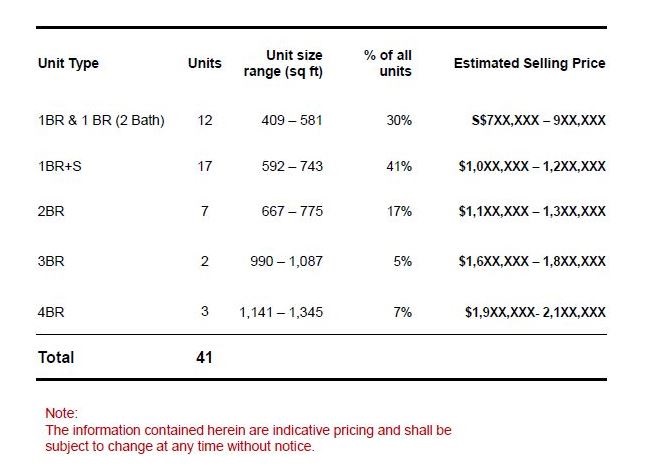Select the red indicative pricing disclaimer text
The image size is (647, 475).
(x=248, y=438)
